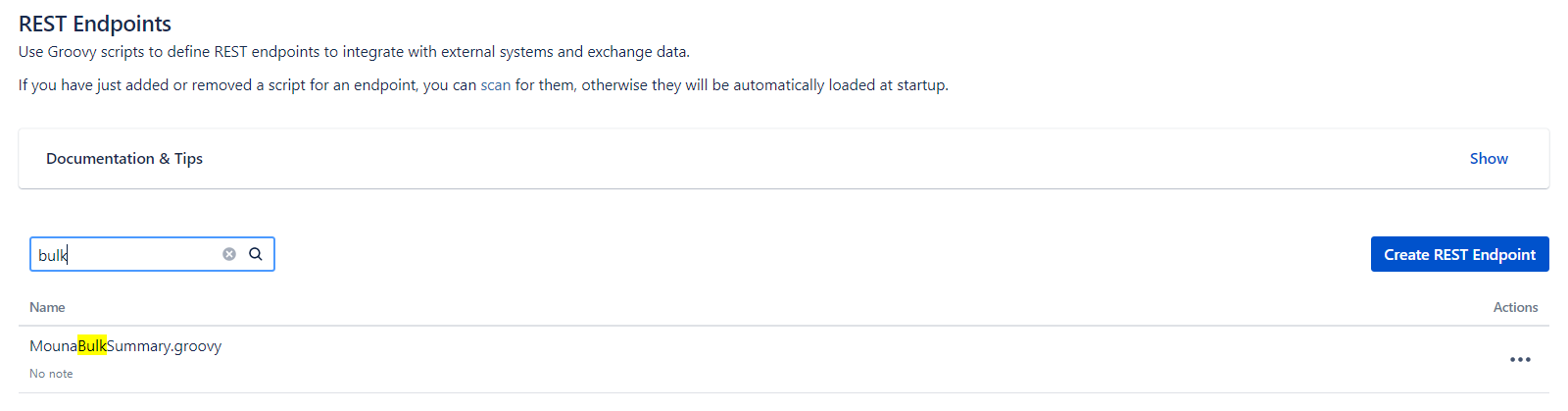Click the REST Endpoints page heading

pos(95,24)
